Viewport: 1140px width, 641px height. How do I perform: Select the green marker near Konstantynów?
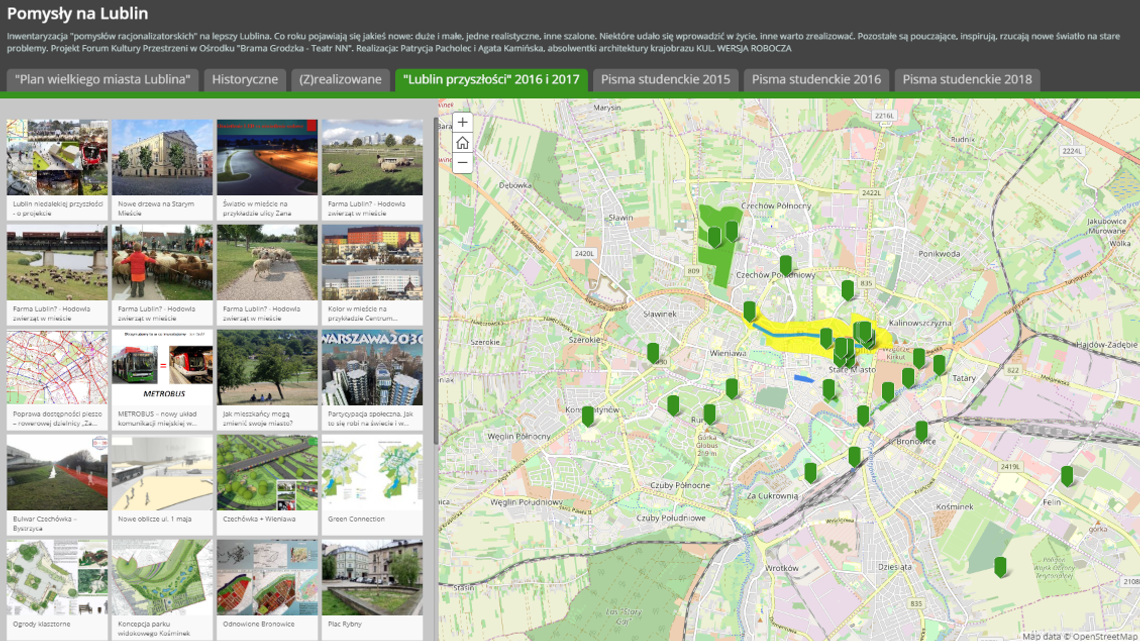click(x=588, y=415)
